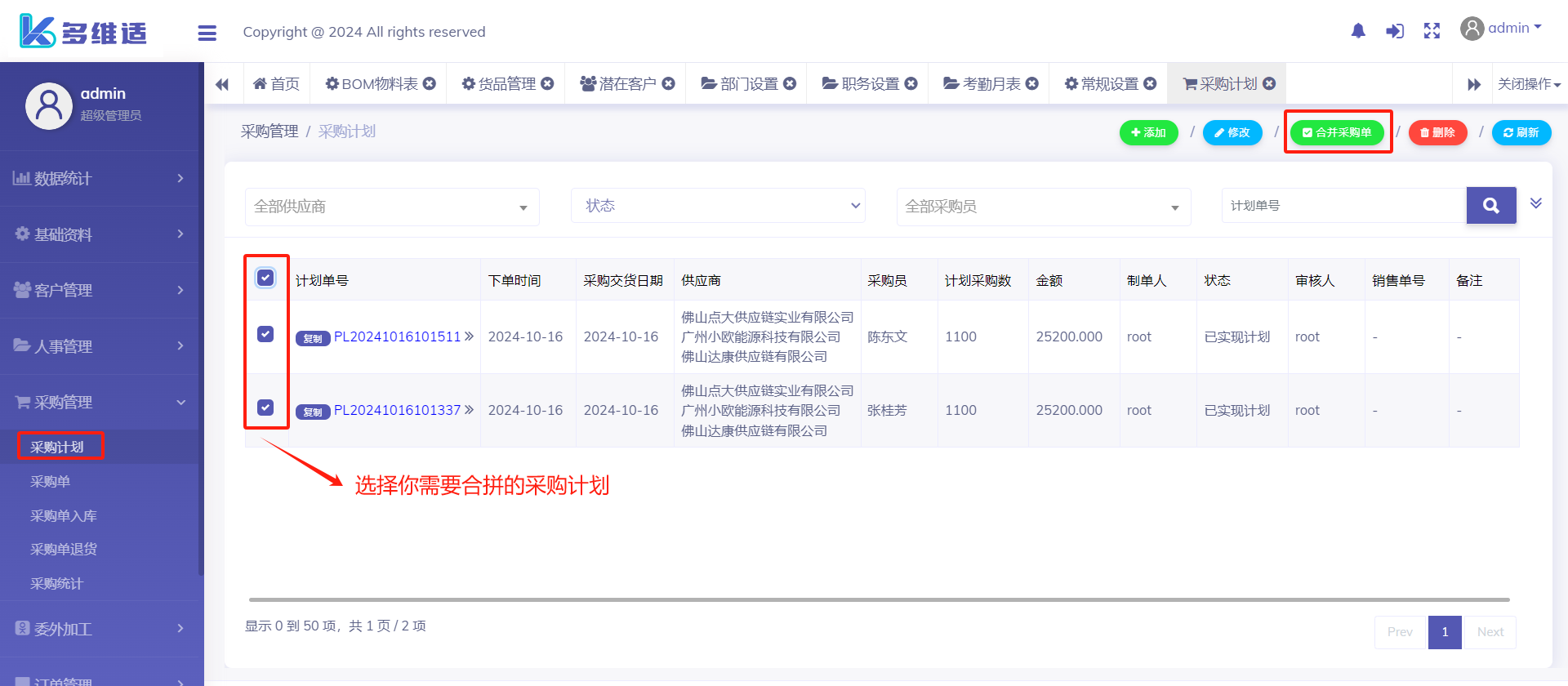The height and width of the screenshot is (686, 1568).
Task: Open 采购单 in the sidebar menu
Action: [x=51, y=482]
